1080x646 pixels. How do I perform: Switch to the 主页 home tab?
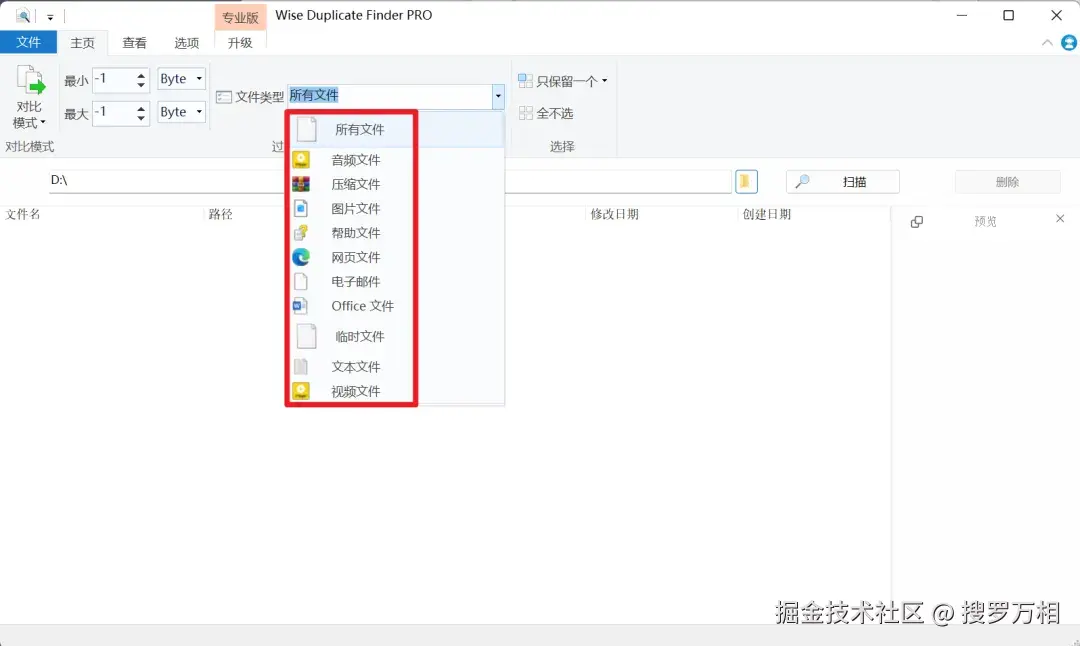83,43
